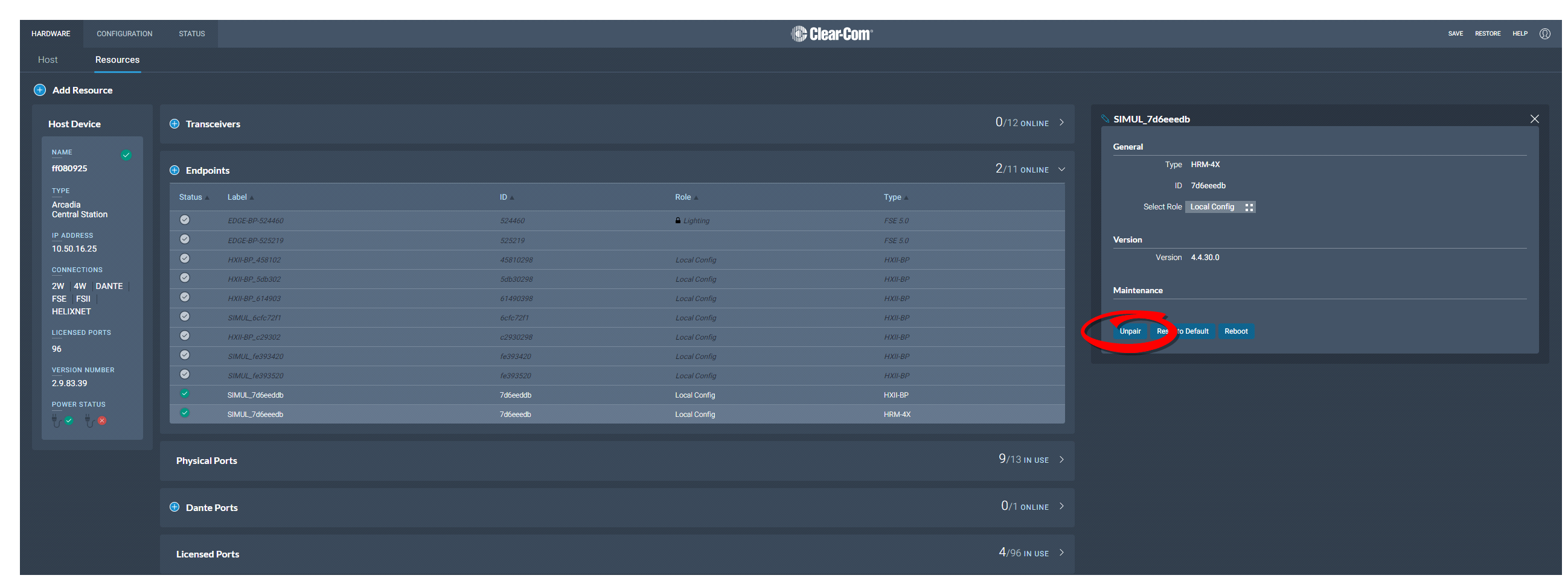Open the user account profile icon
This screenshot has width=1568, height=581.
click(1544, 33)
